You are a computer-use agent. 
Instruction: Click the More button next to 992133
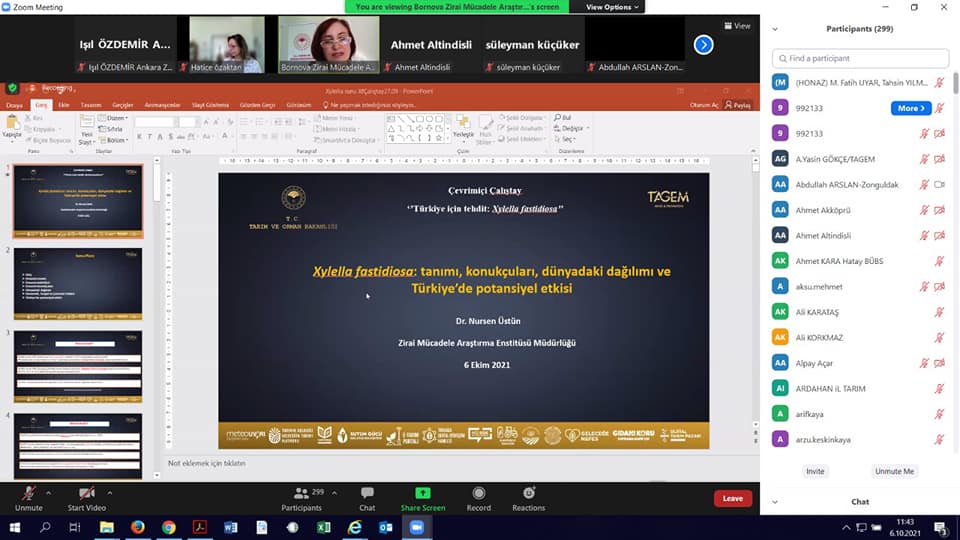(x=910, y=108)
